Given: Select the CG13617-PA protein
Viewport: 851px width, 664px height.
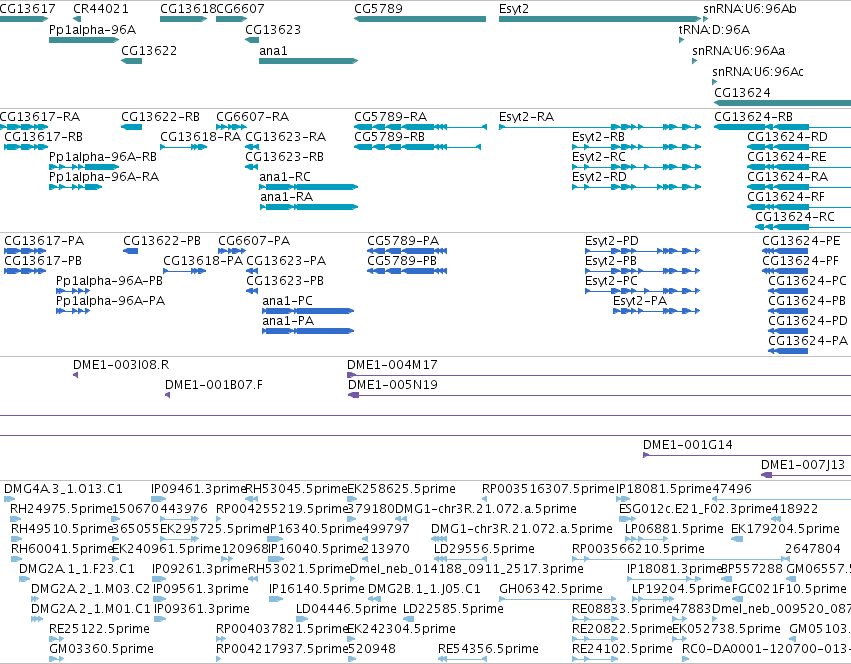Looking at the screenshot, I should (x=25, y=251).
